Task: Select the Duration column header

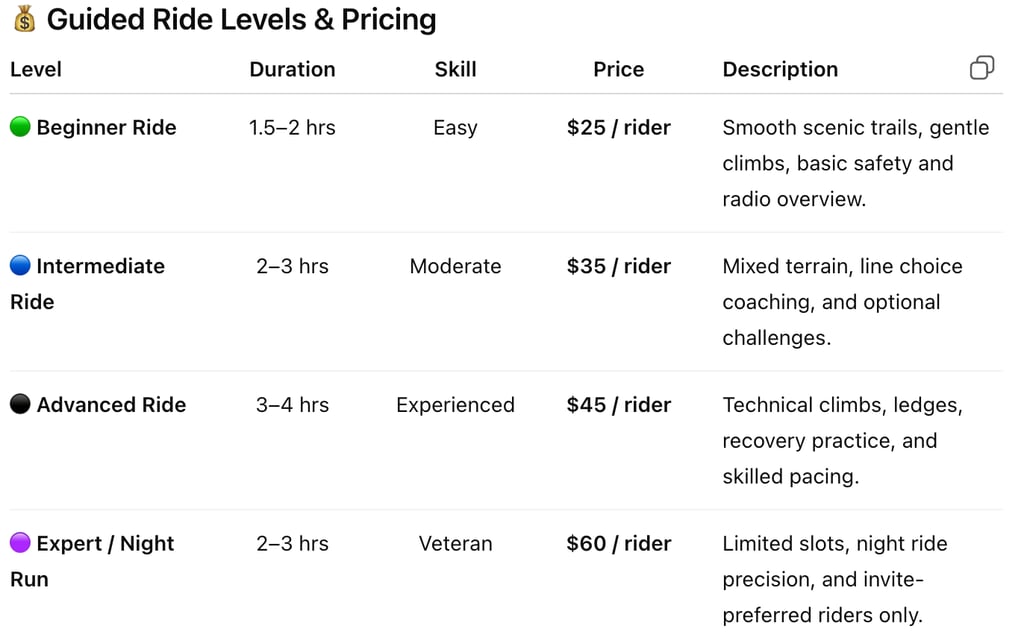Action: tap(292, 69)
